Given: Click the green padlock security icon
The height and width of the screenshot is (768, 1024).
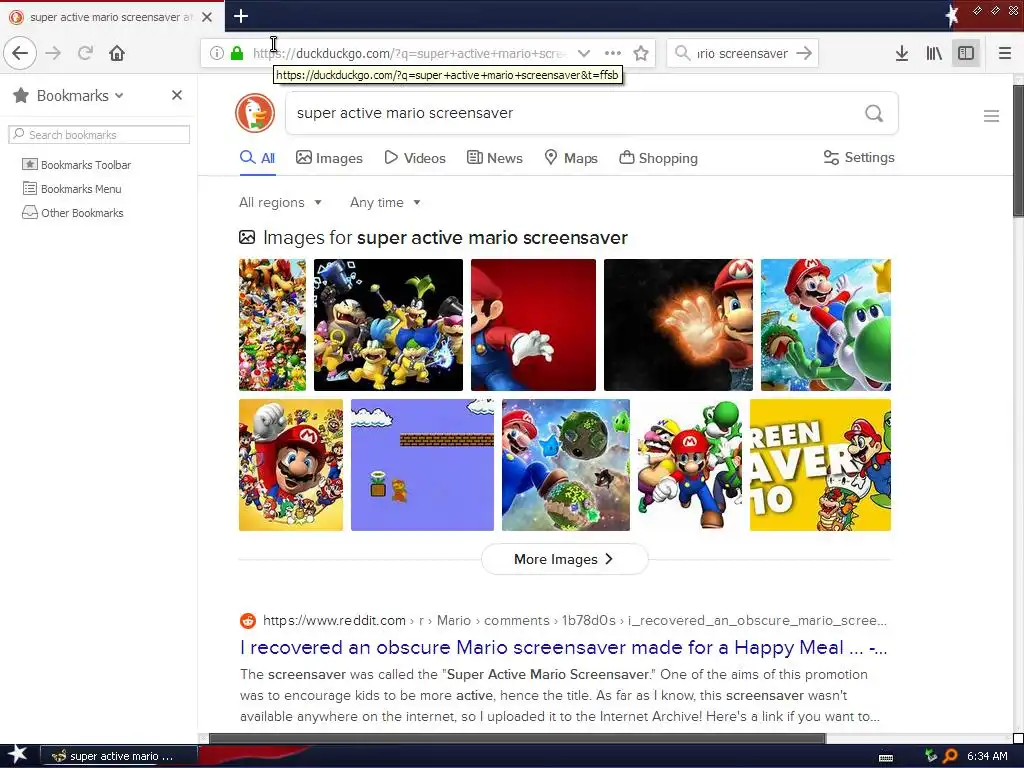Looking at the screenshot, I should pyautogui.click(x=236, y=53).
